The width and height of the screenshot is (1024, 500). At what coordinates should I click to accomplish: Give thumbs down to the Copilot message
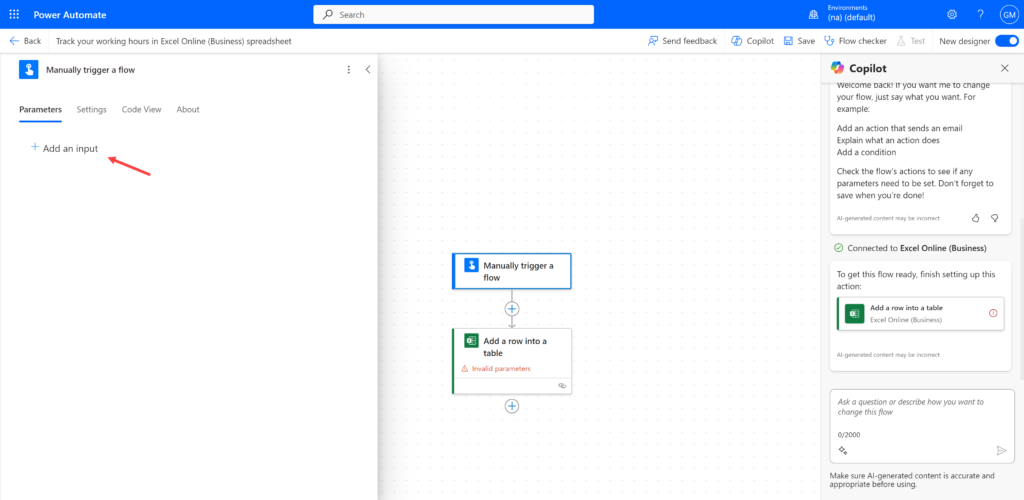click(x=995, y=218)
